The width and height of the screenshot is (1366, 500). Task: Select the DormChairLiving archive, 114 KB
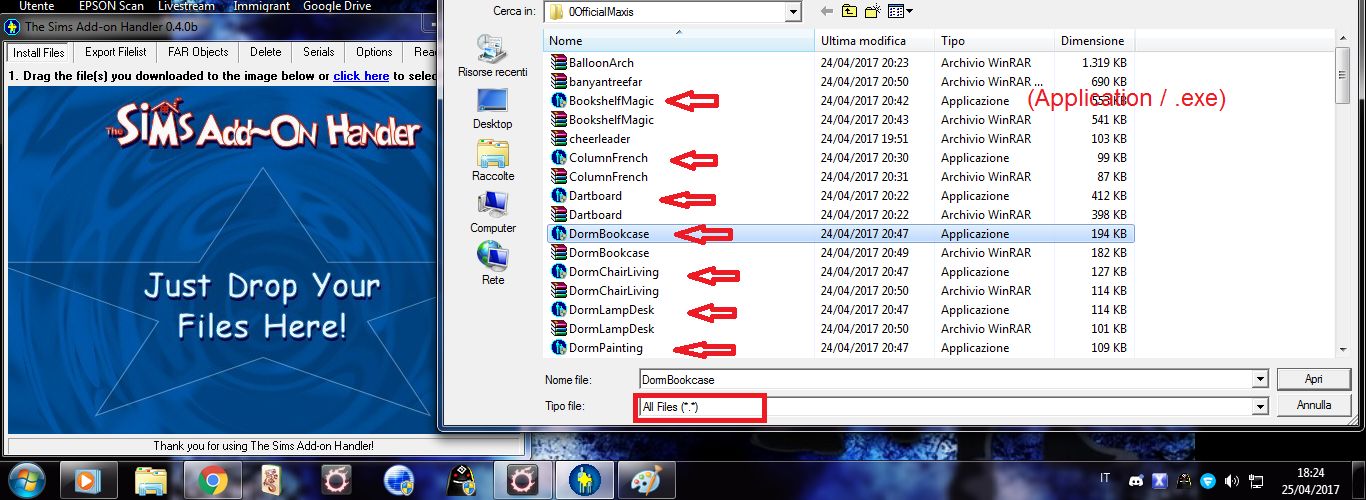pyautogui.click(x=840, y=291)
